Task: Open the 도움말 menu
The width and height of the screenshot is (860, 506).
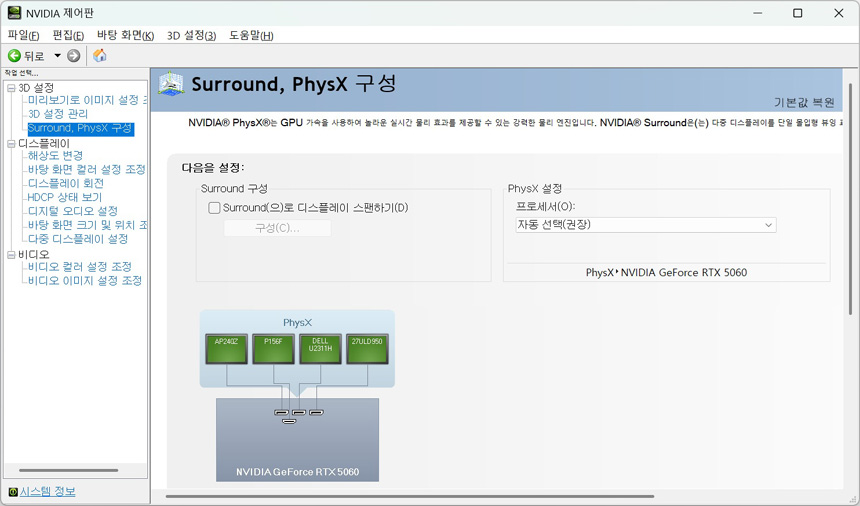Action: (x=251, y=35)
